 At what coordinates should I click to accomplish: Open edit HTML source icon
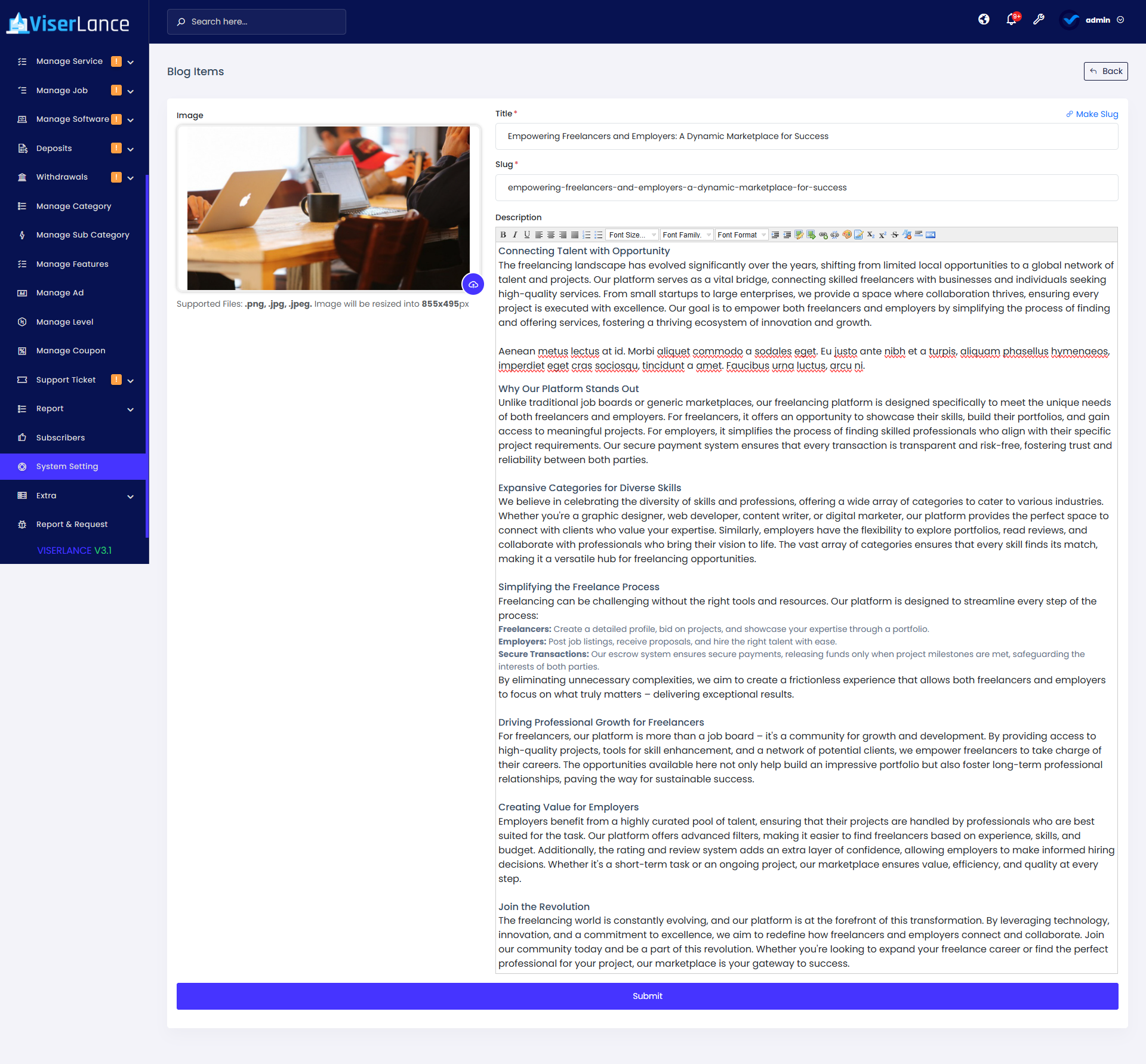point(931,235)
